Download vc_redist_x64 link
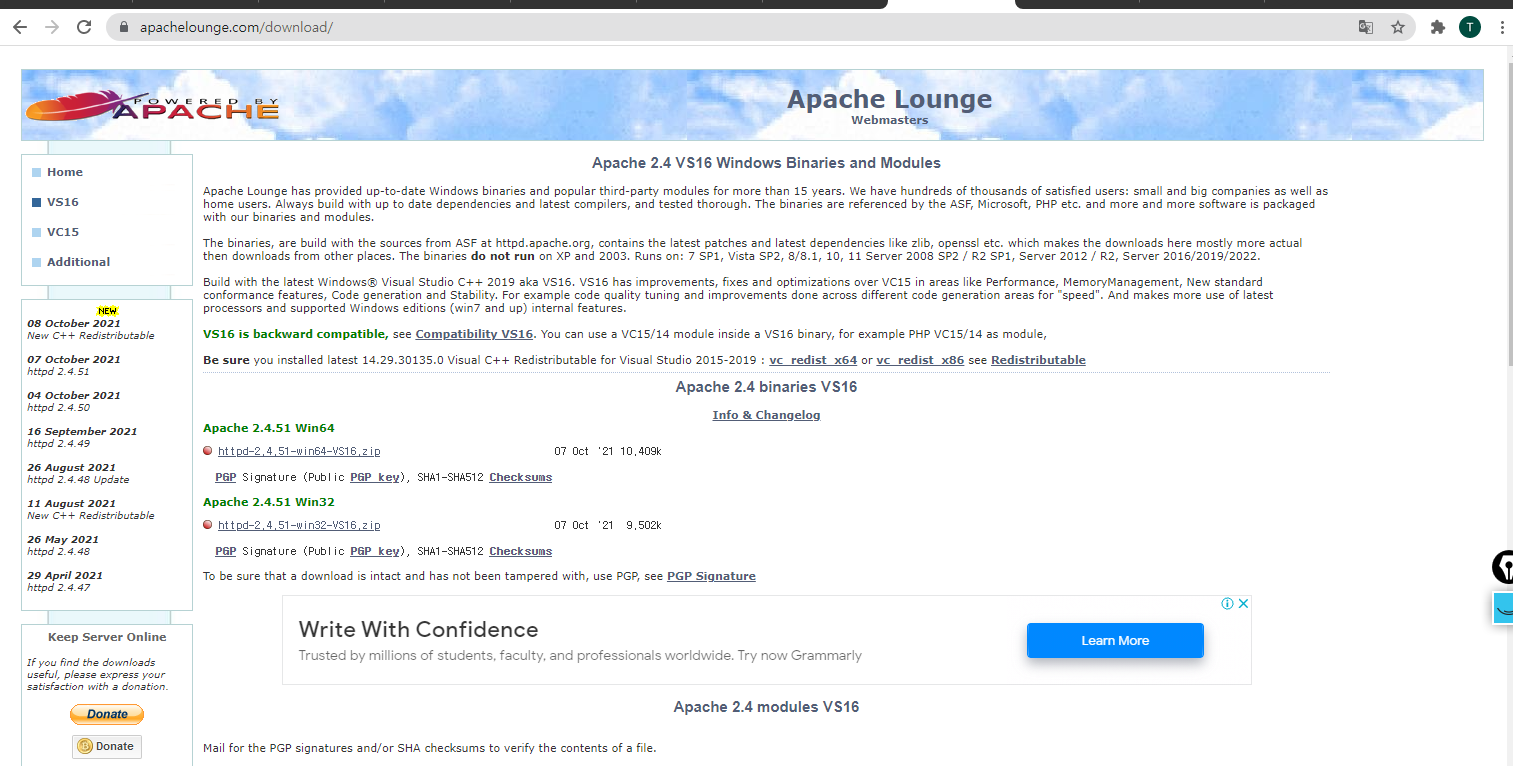1513x766 pixels. tap(813, 360)
